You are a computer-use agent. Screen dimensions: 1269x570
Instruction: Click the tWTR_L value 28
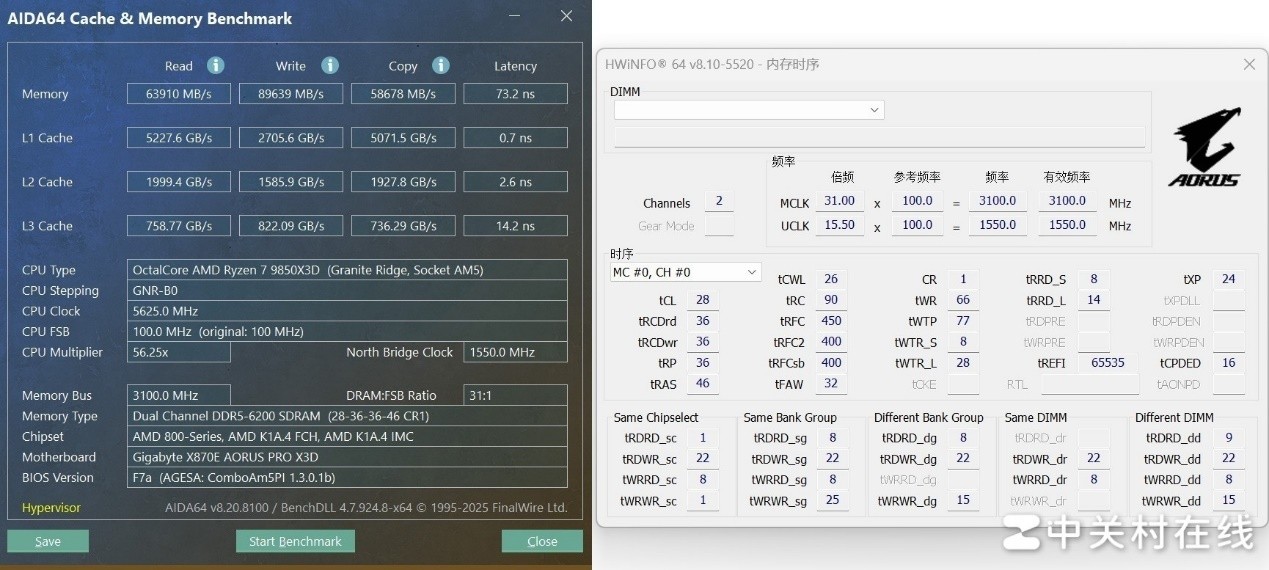point(963,363)
